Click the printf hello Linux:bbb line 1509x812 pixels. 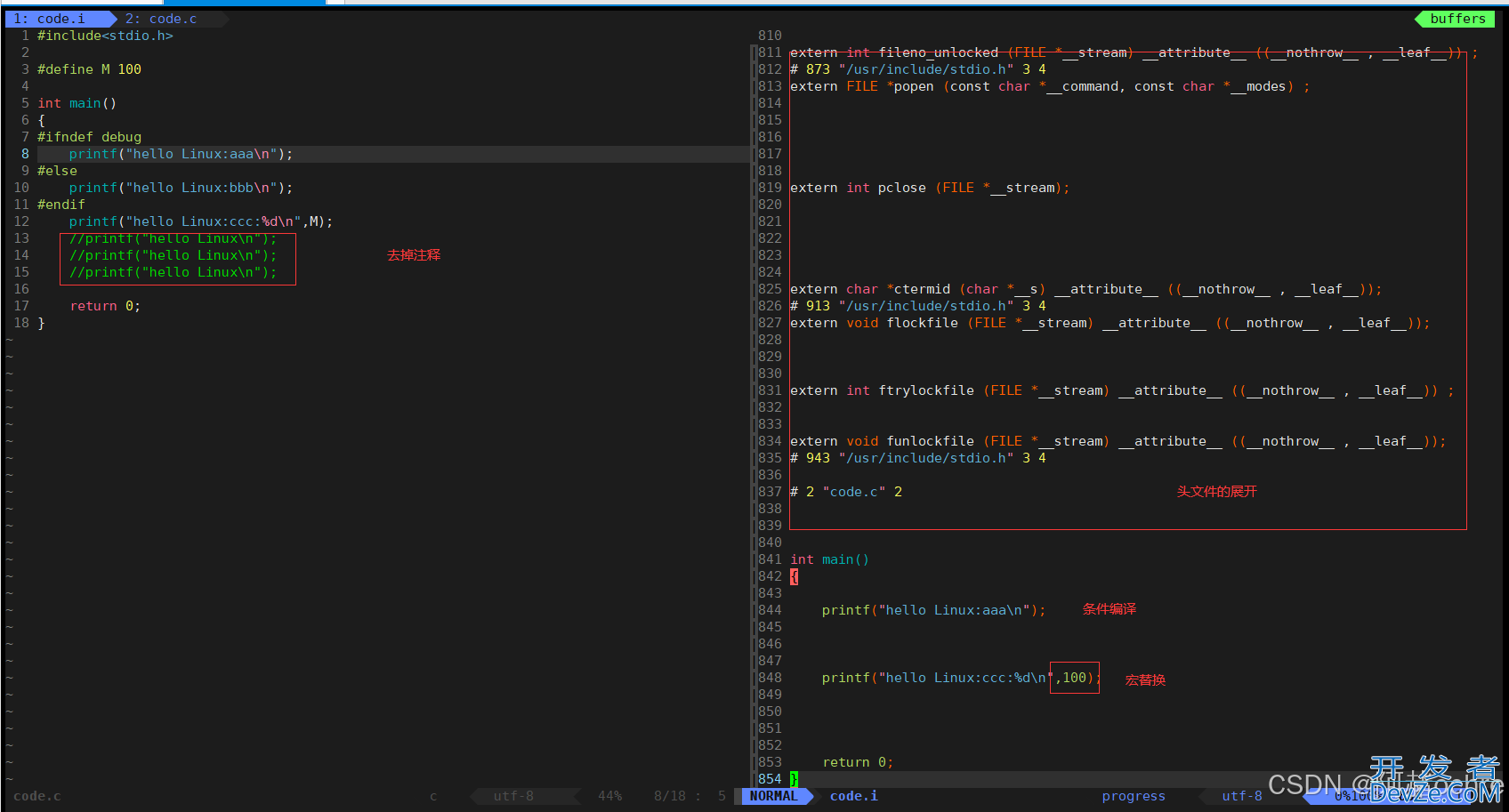[x=181, y=188]
